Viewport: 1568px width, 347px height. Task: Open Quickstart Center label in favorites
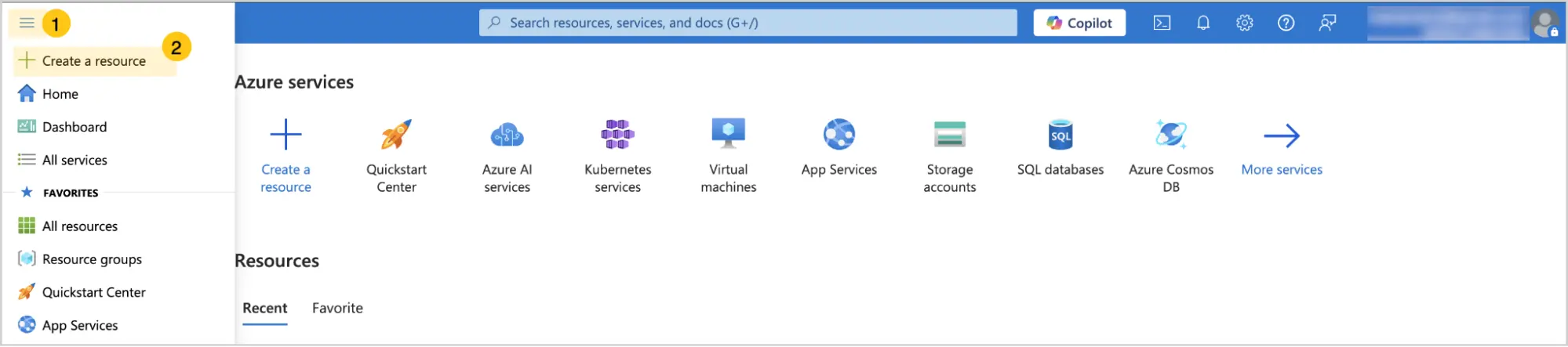[x=94, y=292]
